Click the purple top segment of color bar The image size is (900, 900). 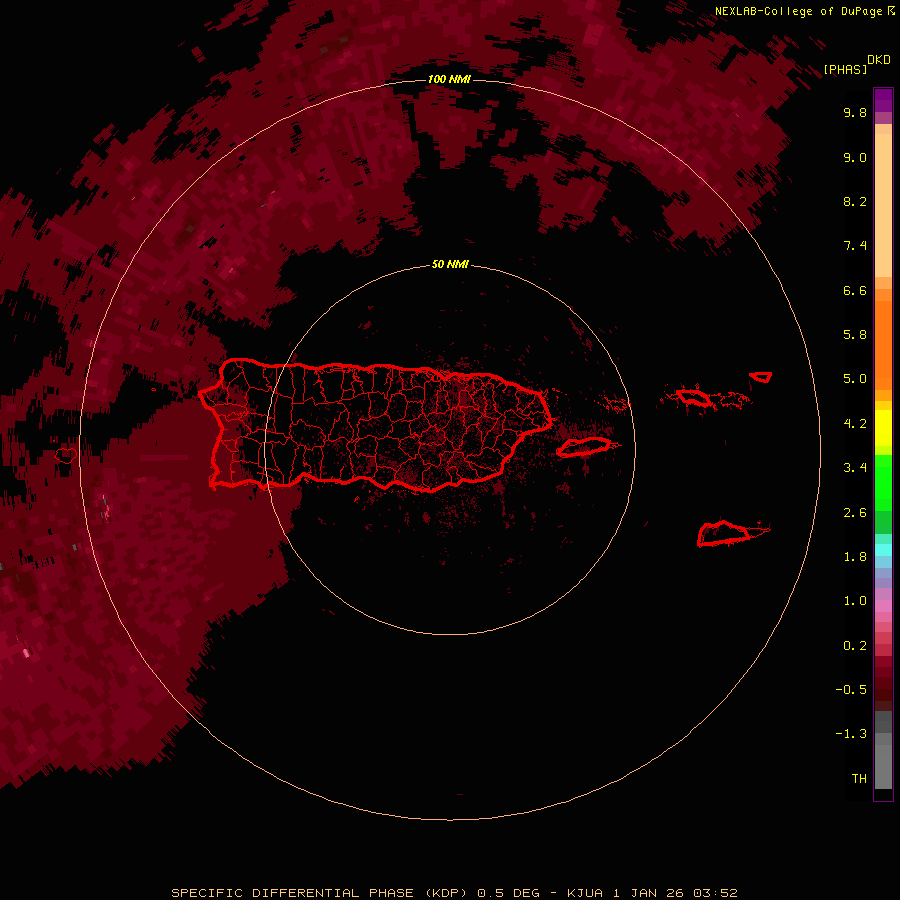[883, 101]
